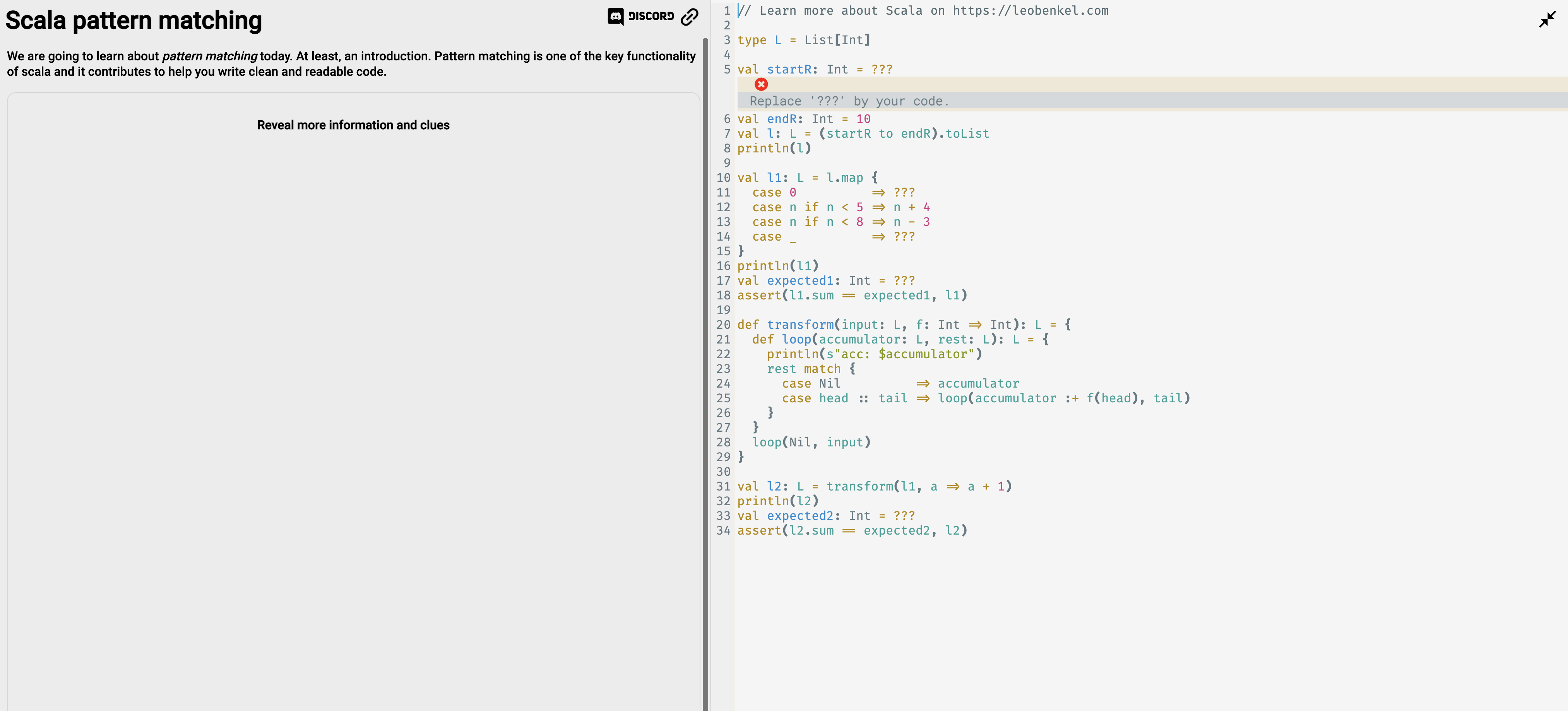Place cursor on endR value 10

tap(863, 119)
